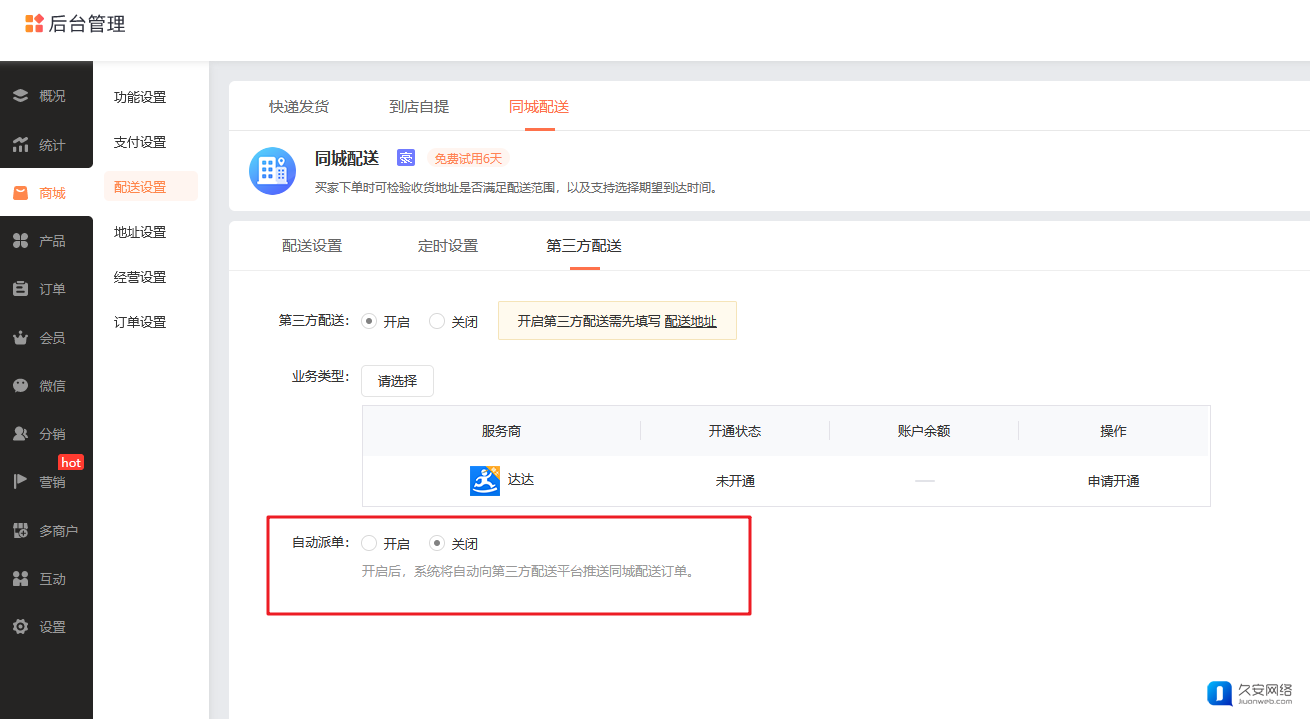Click the 申请开通 link for 达达
1310x719 pixels.
click(1113, 481)
